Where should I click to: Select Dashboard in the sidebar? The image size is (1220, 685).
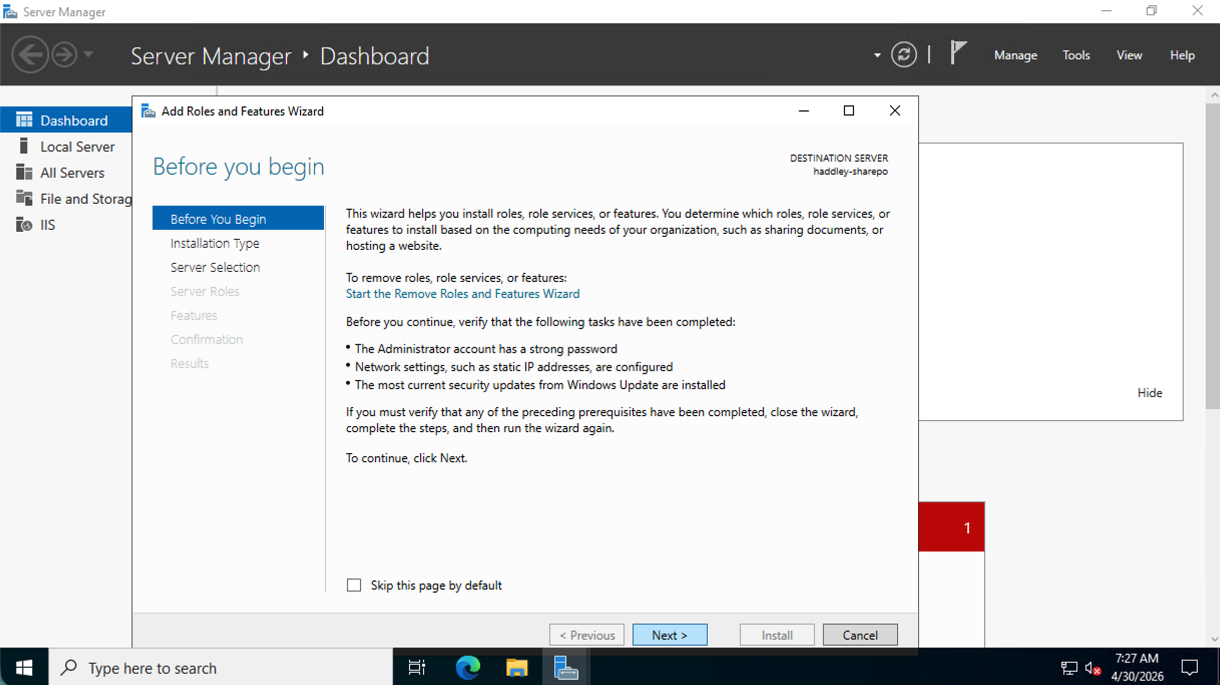66,120
